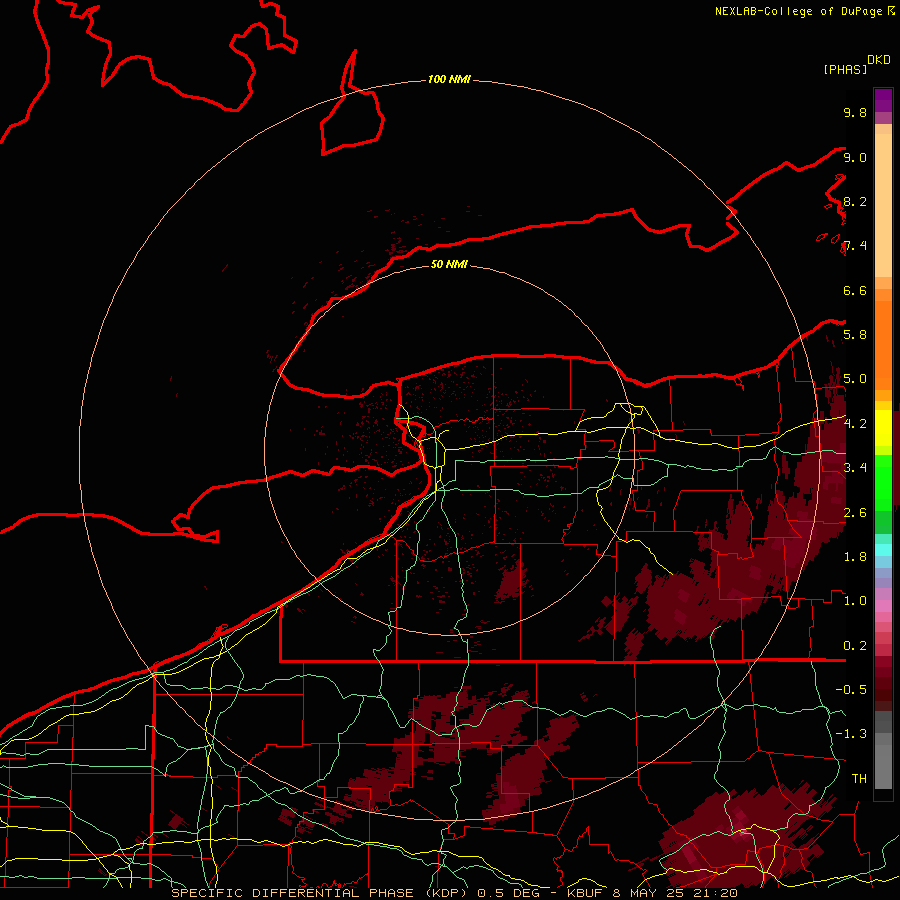
Task: Click the 100 NMI range ring label
Action: [x=449, y=79]
